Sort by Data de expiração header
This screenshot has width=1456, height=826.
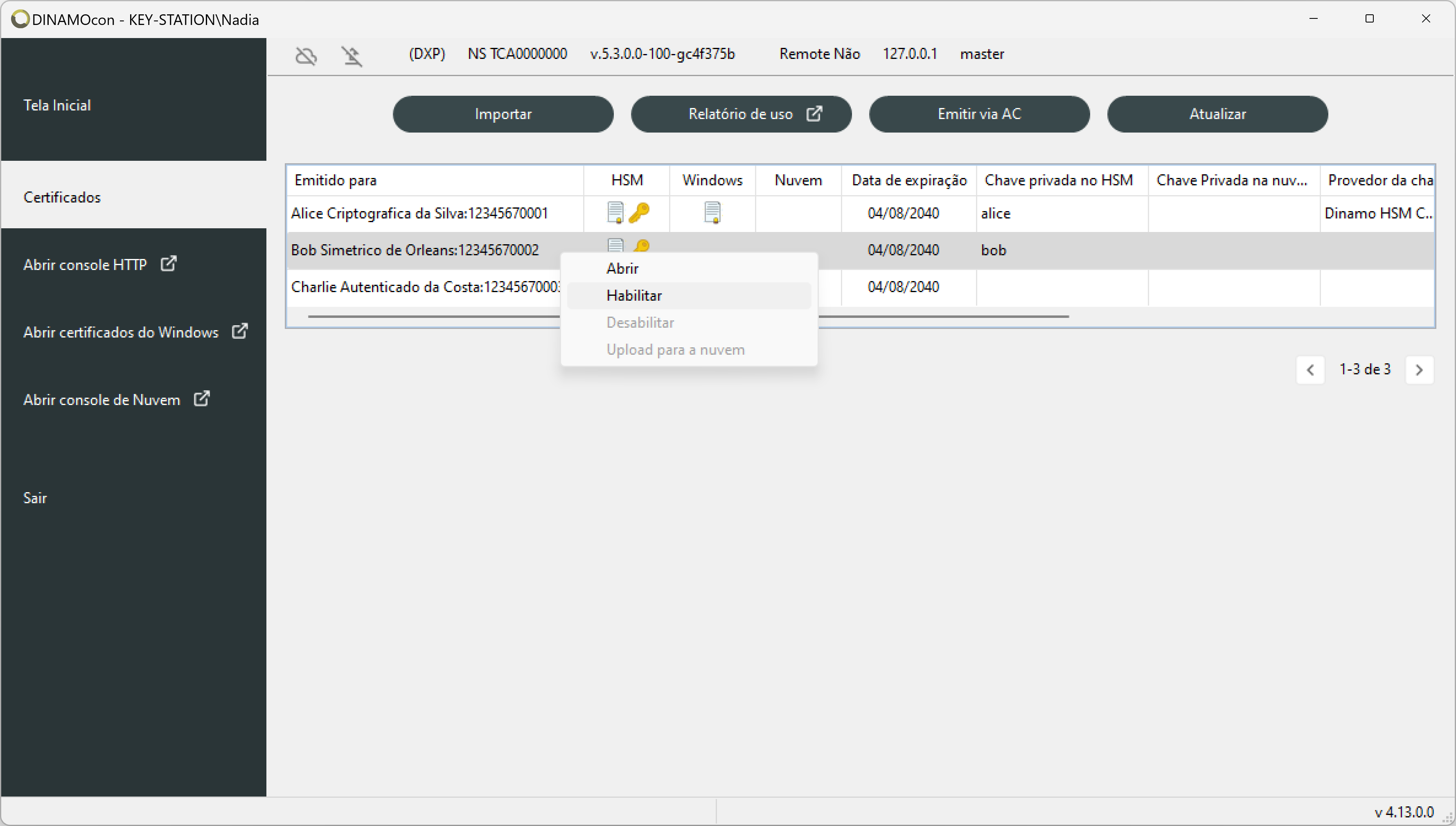point(908,180)
